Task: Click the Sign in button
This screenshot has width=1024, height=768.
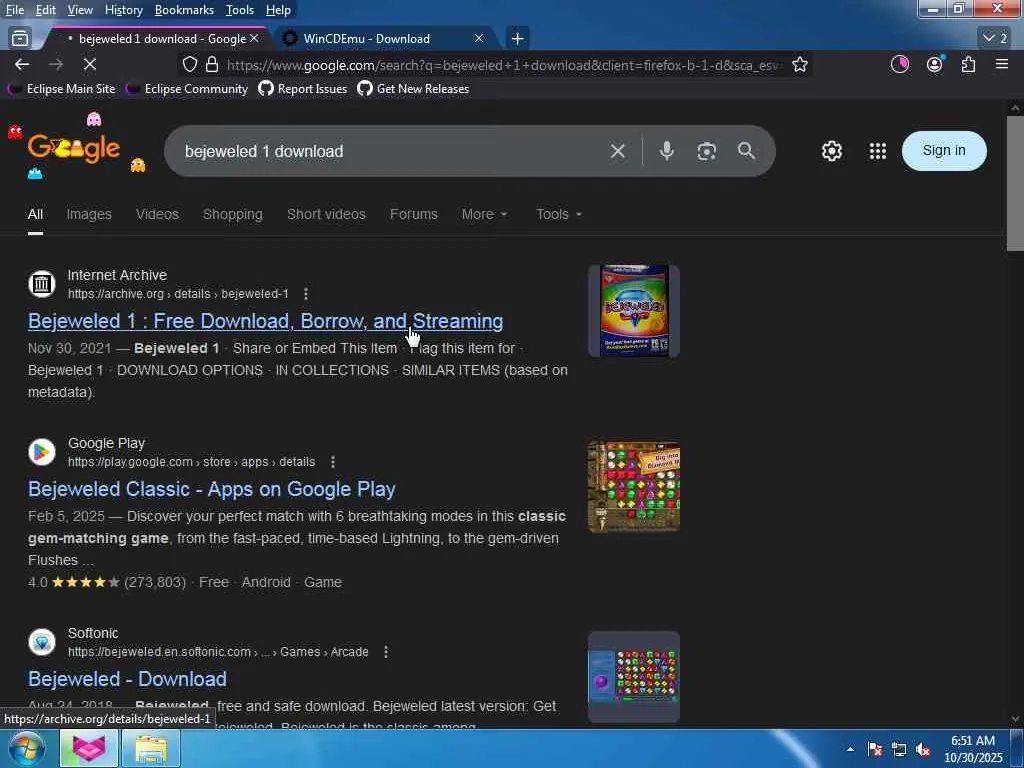Action: (x=944, y=150)
